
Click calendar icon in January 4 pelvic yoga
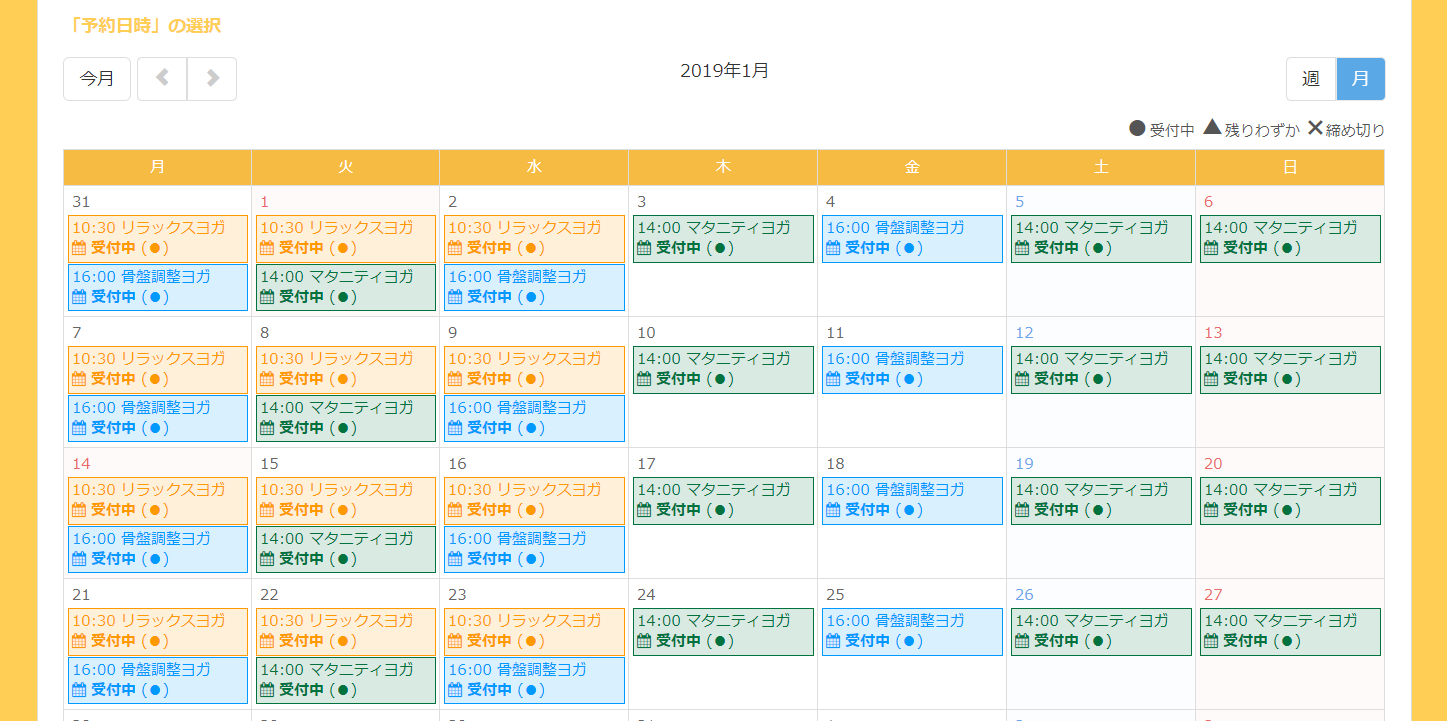pyautogui.click(x=833, y=248)
